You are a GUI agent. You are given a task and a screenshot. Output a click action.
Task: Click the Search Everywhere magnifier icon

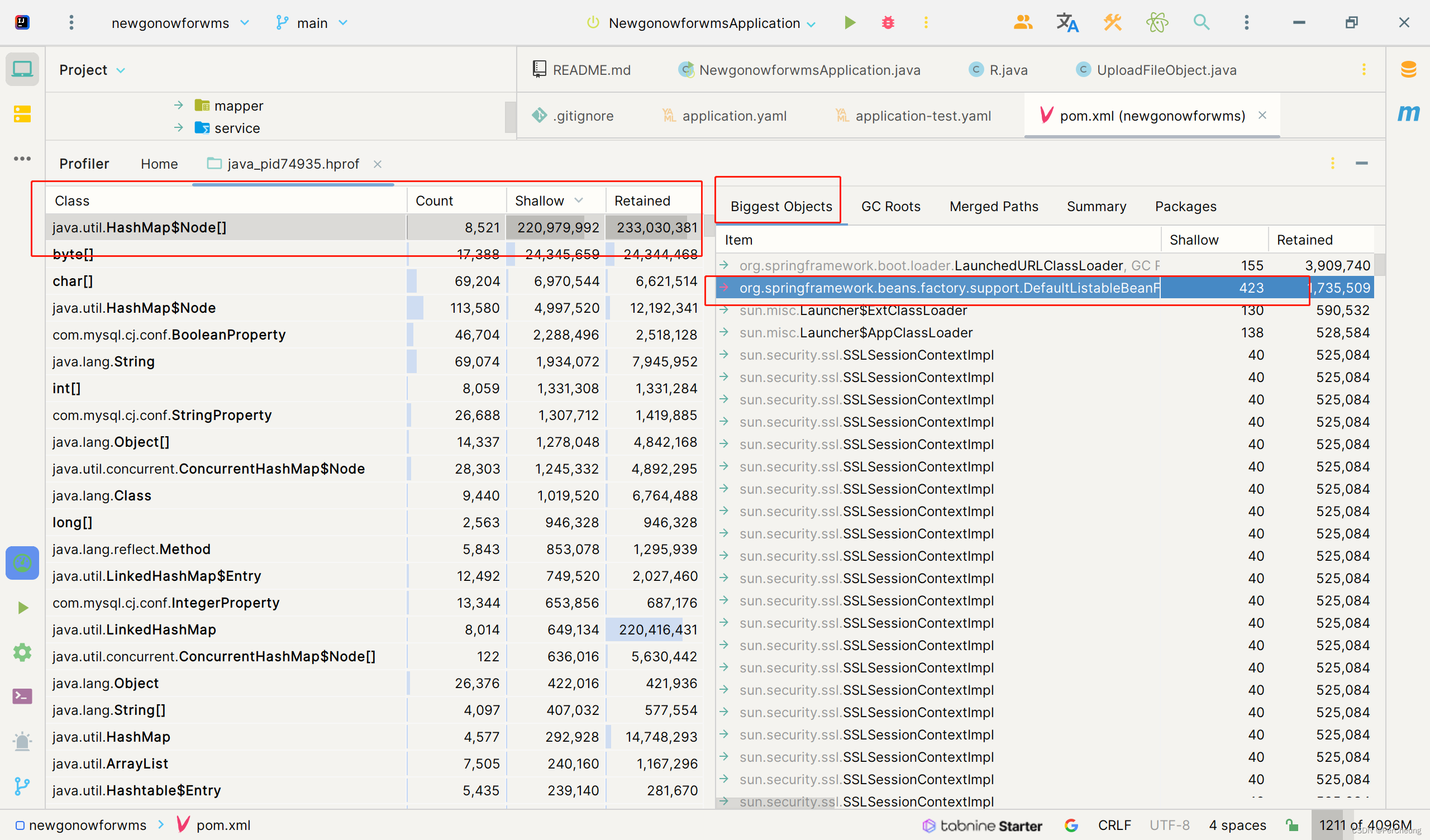click(x=1202, y=23)
